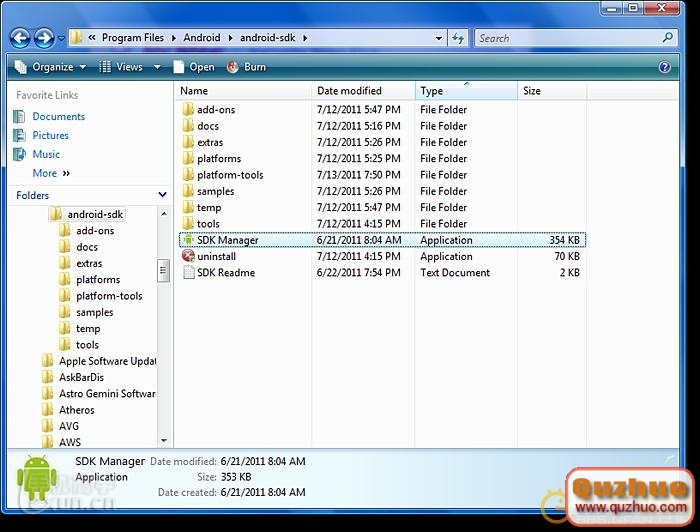Open Pictures favorite link
The width and height of the screenshot is (700, 532).
[x=50, y=135]
